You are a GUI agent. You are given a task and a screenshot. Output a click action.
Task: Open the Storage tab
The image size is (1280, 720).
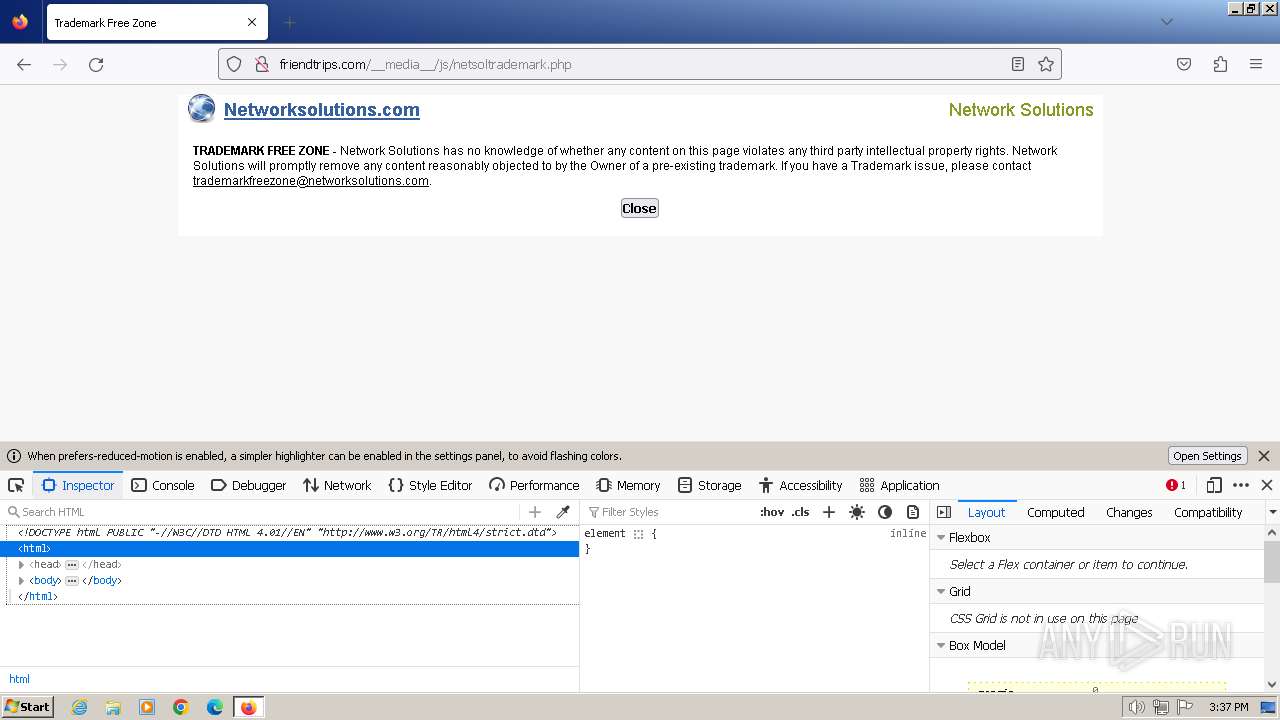[709, 485]
